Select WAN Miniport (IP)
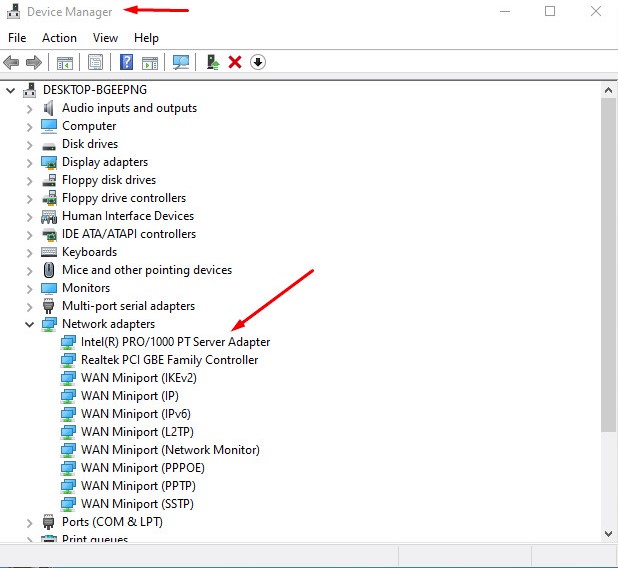618x568 pixels. coord(130,396)
